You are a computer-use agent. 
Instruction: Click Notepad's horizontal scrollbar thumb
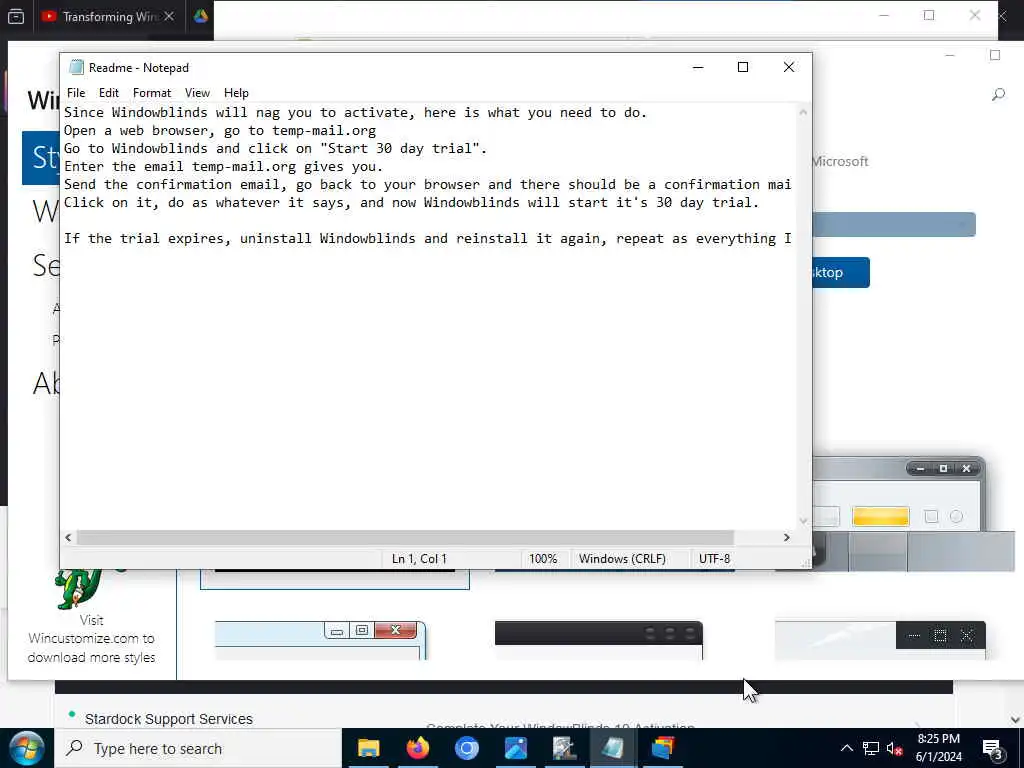click(x=405, y=537)
